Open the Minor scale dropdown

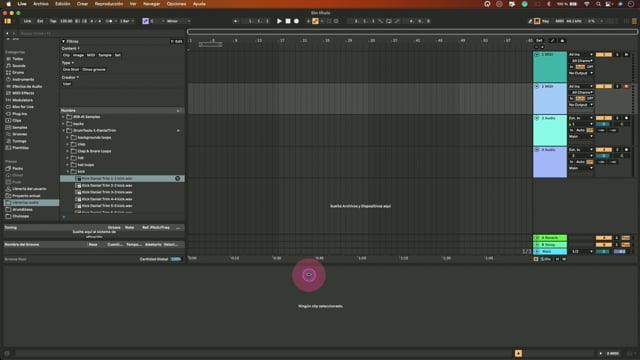(178, 21)
